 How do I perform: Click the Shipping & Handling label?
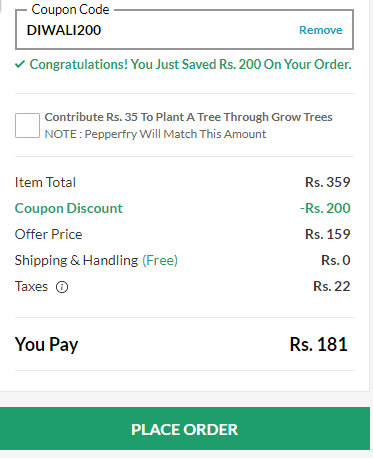point(76,260)
